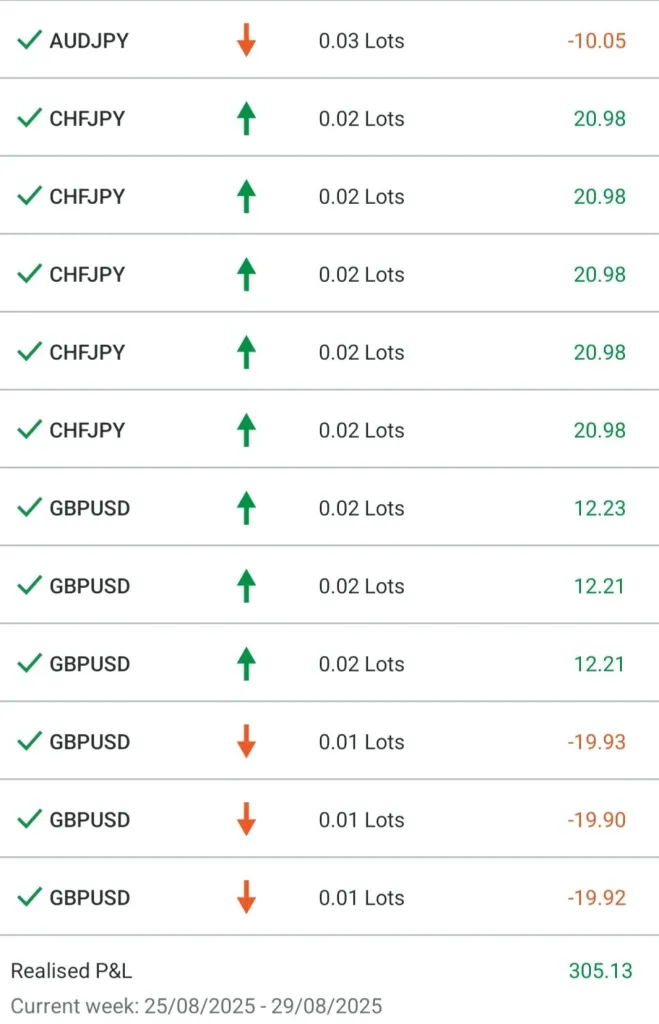Click the Realised P&L label
The height and width of the screenshot is (1024, 659).
[x=71, y=971]
